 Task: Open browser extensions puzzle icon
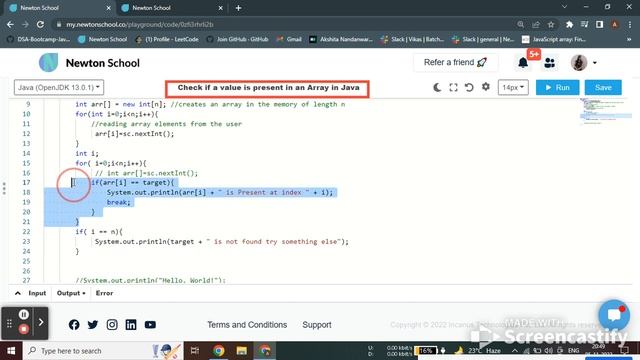click(569, 24)
